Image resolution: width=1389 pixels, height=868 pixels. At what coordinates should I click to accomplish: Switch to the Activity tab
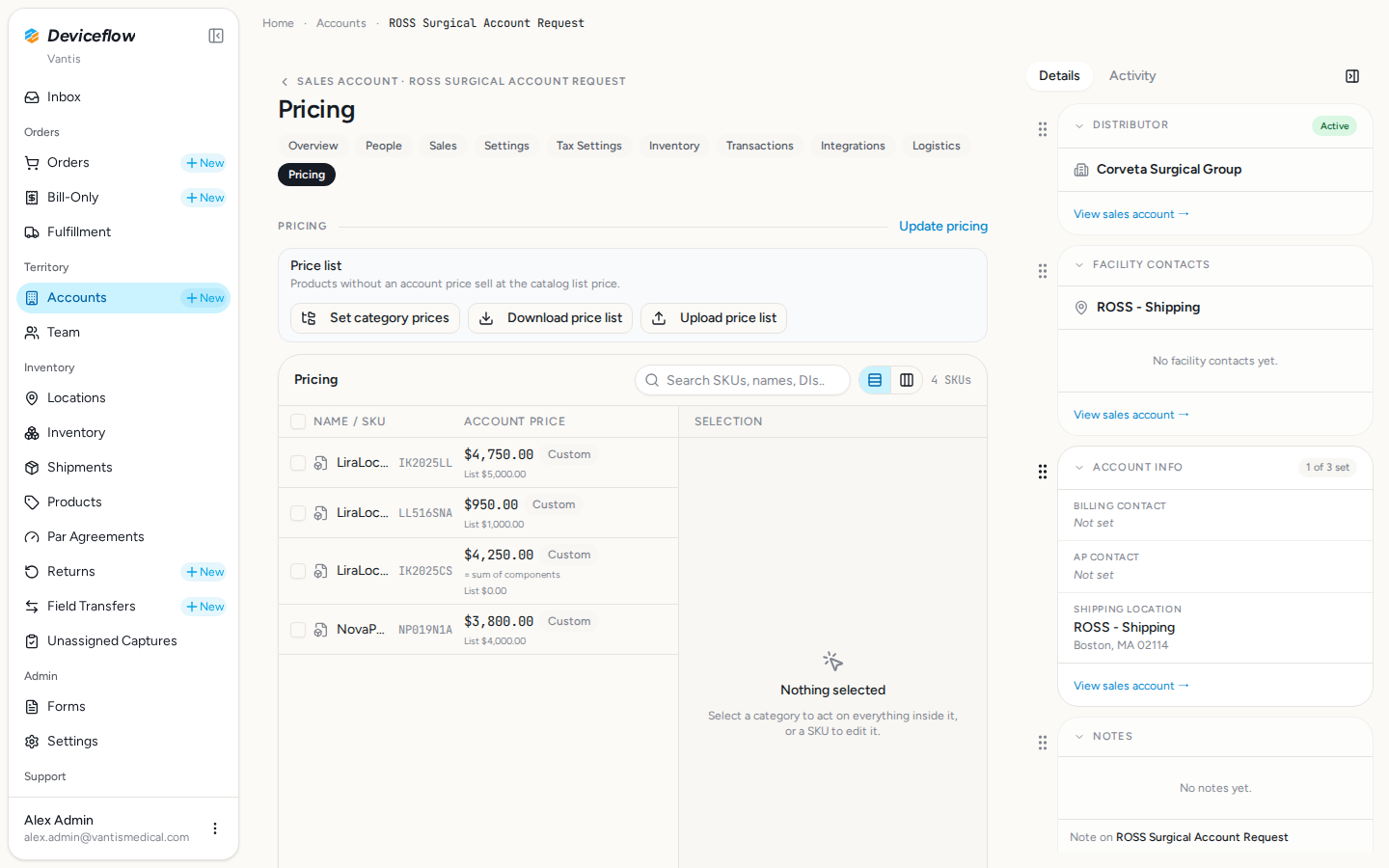pos(1132,76)
